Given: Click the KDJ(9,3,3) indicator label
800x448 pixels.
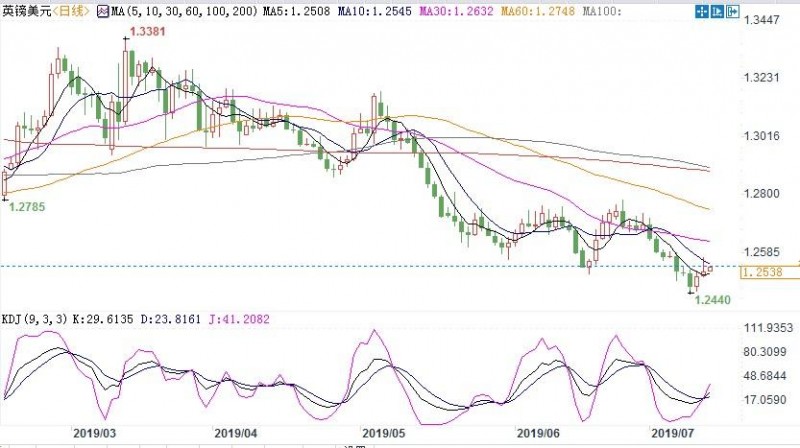Looking at the screenshot, I should 35,319.
